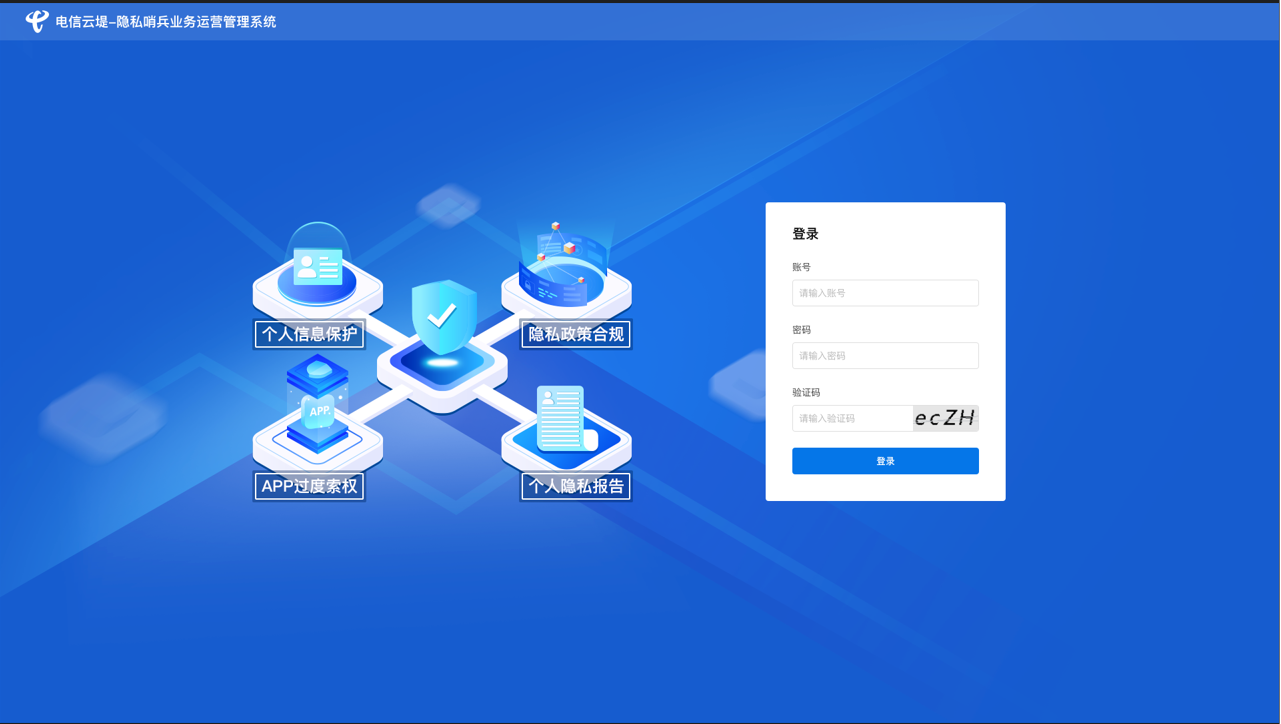Focus the 密码 password input field
The image size is (1281, 724).
(885, 355)
